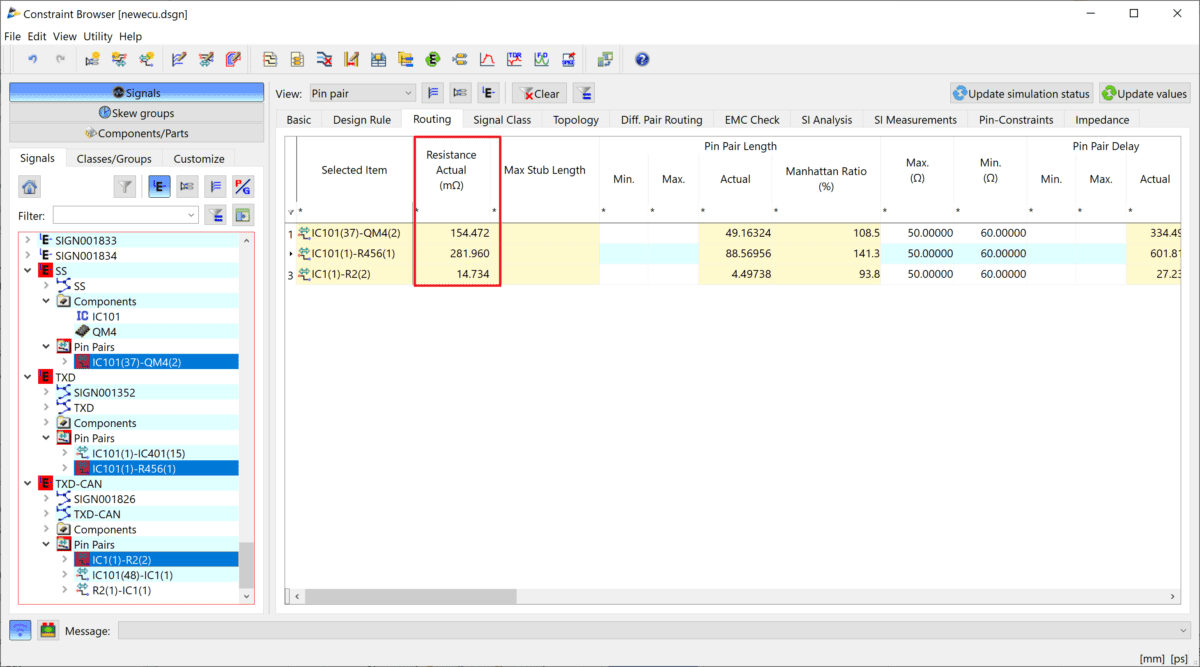Click the TDR waveform icon in the toolbar
This screenshot has width=1200, height=667.
pyautogui.click(x=514, y=60)
